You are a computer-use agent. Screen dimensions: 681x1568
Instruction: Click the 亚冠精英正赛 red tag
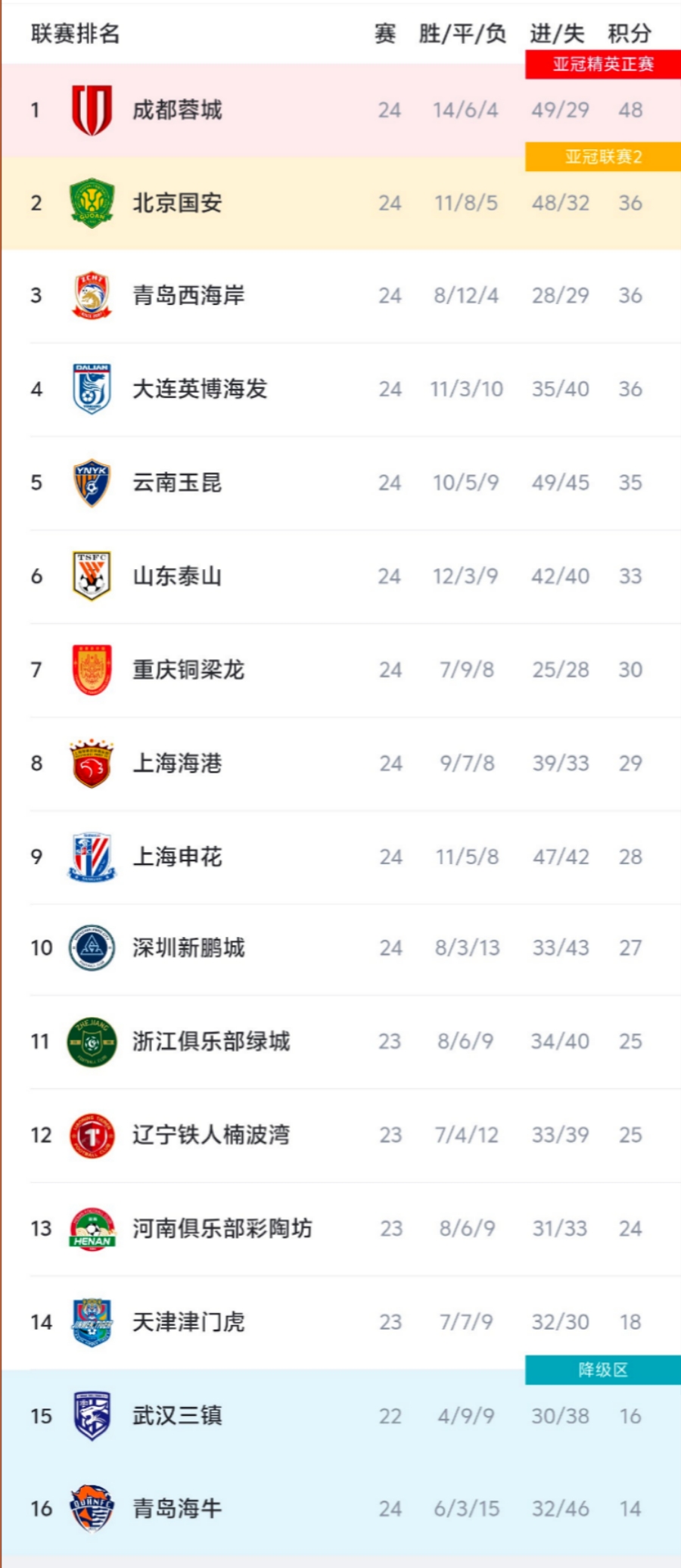click(x=603, y=64)
